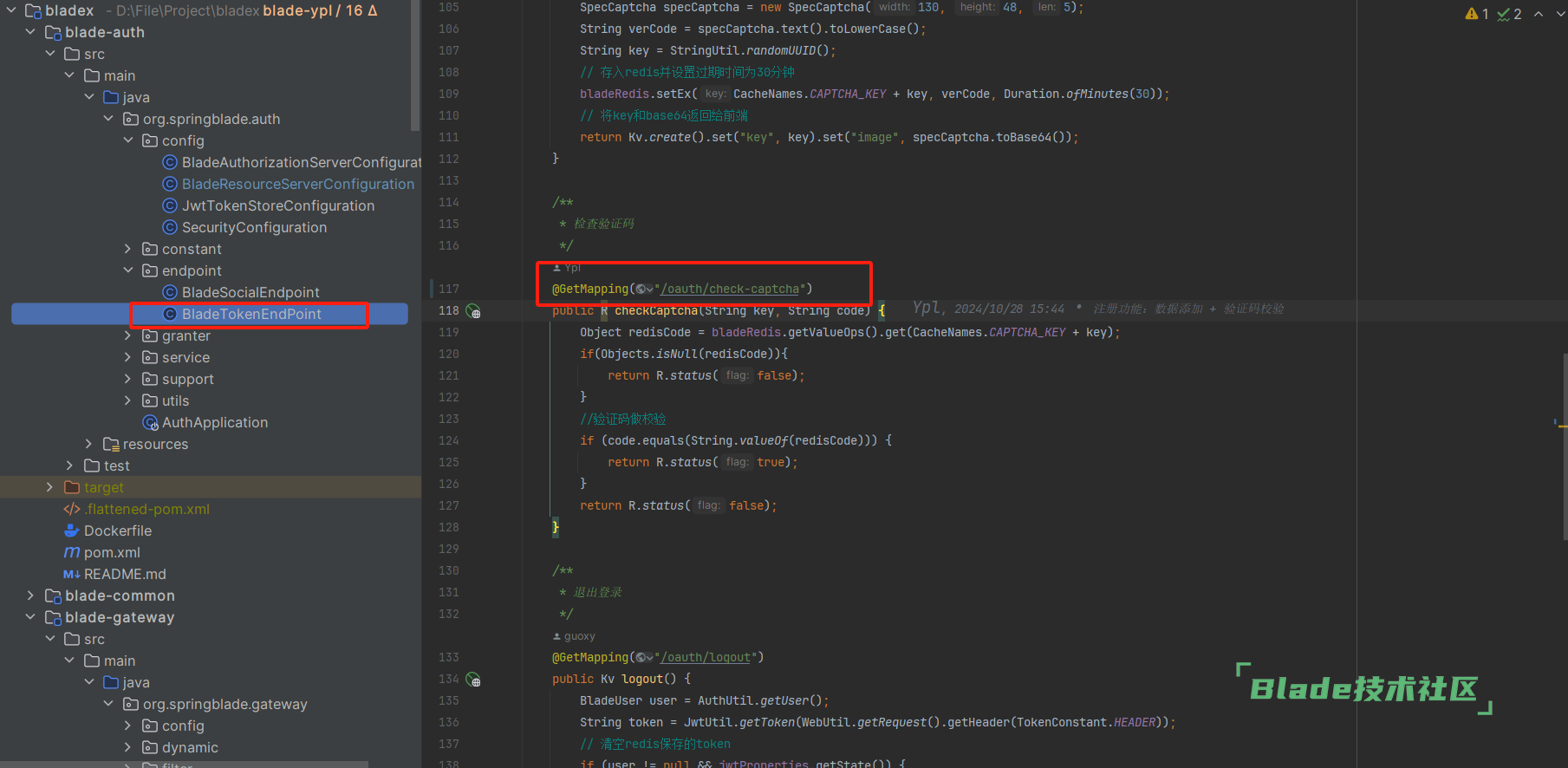Open the Dockerfile

[x=118, y=530]
